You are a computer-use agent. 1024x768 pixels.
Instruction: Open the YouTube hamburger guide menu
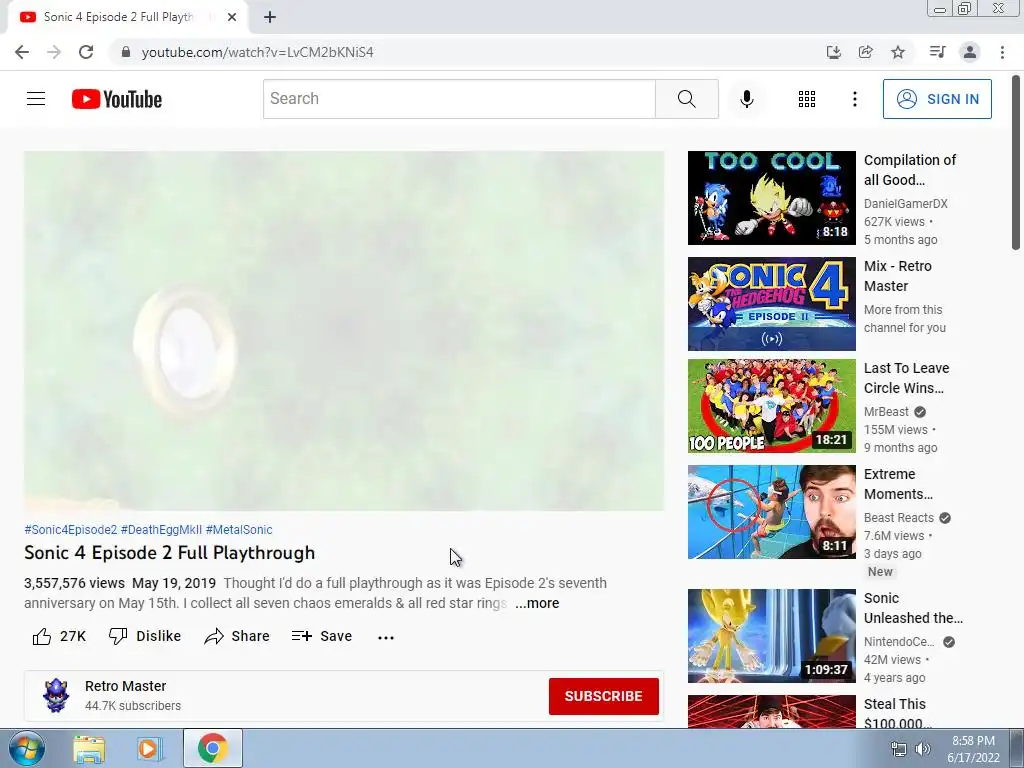point(36,99)
